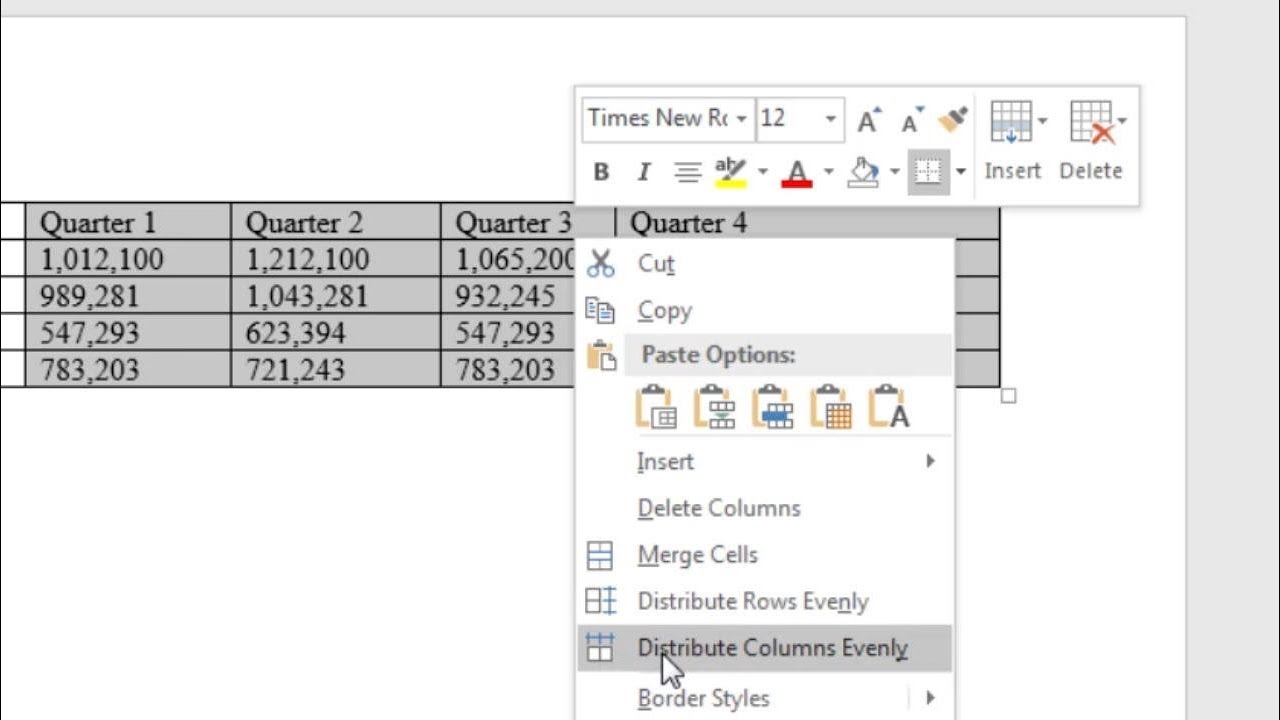Click the Quarter 1 header cell
1280x720 pixels.
coord(128,222)
